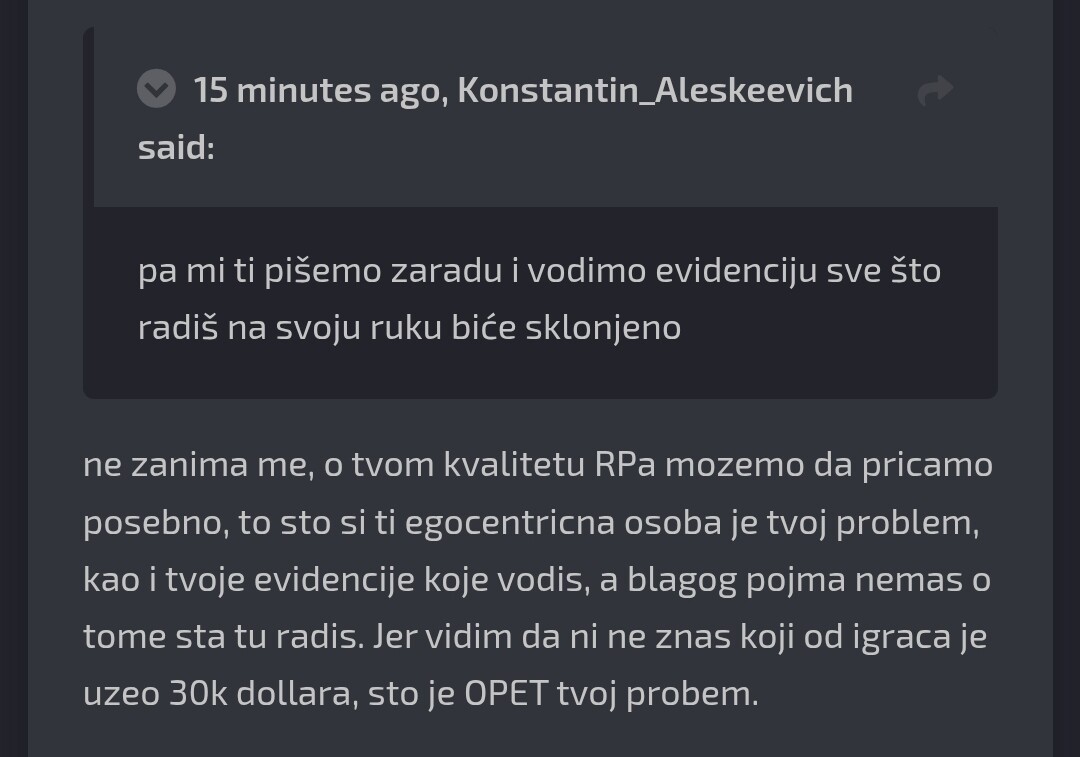Click the word "RPa" in the reply

coord(625,465)
